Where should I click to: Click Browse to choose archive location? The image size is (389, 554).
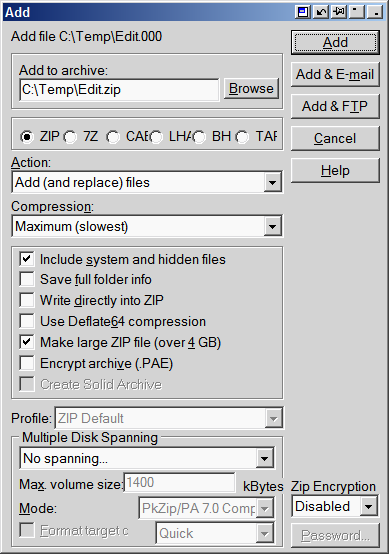(251, 89)
